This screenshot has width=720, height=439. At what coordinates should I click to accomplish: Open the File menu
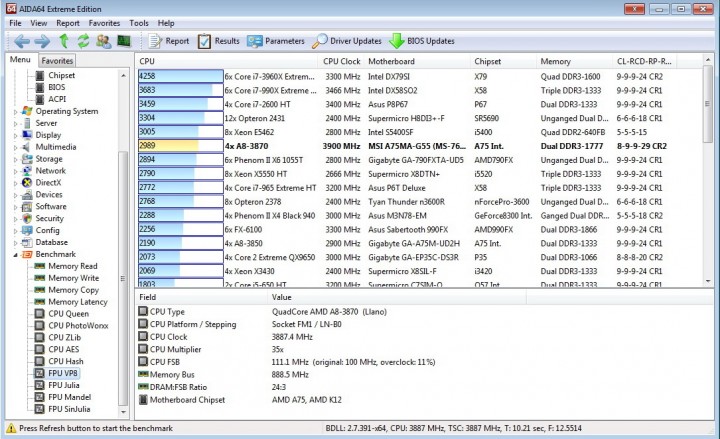(15, 23)
